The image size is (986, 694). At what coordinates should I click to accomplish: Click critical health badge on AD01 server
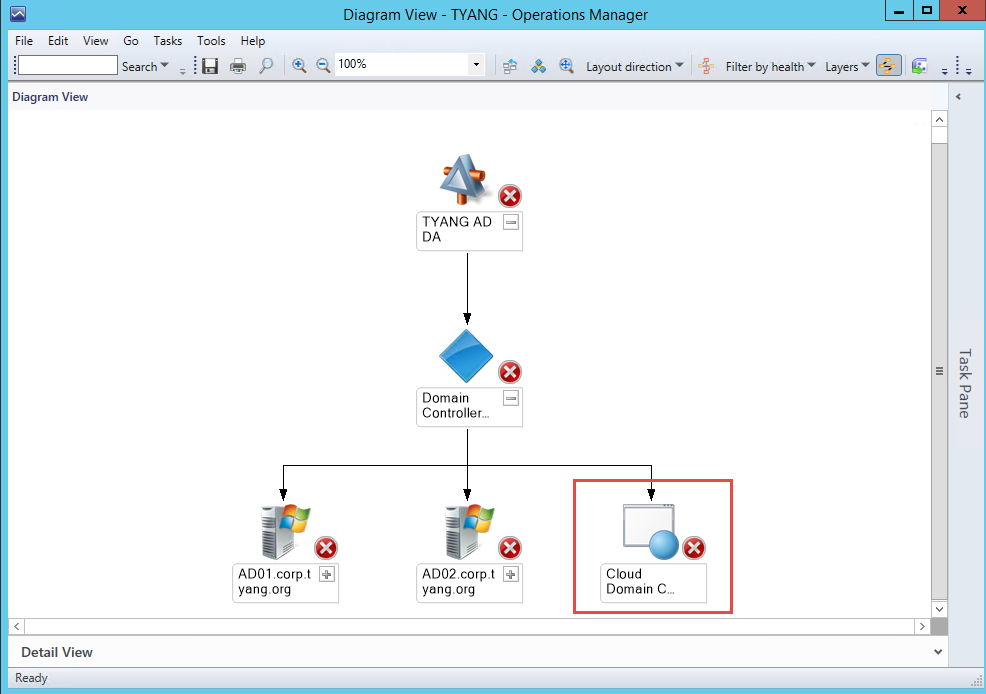click(x=326, y=548)
